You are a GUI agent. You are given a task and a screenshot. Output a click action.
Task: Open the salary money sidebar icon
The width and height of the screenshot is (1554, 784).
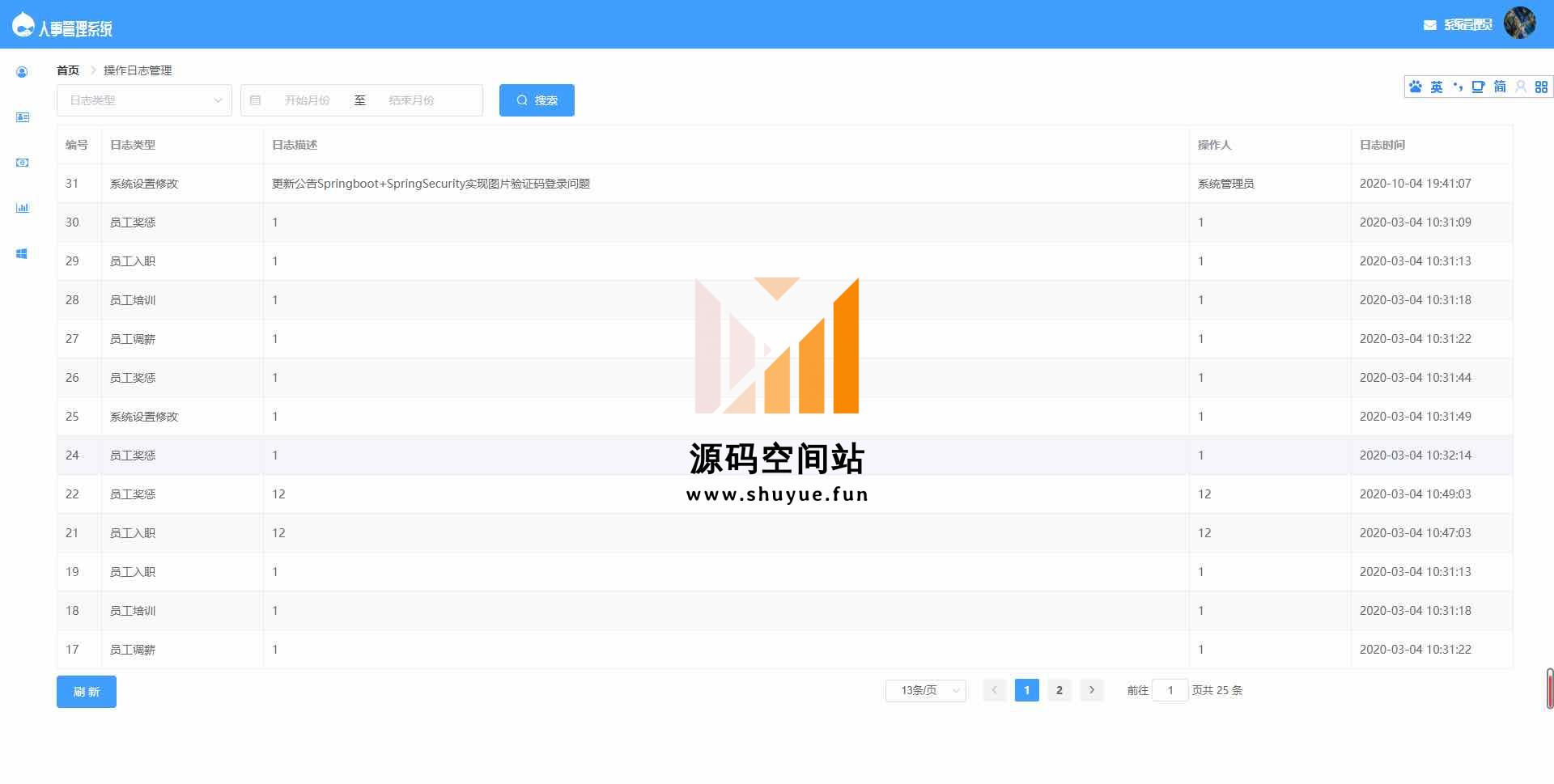(x=23, y=163)
